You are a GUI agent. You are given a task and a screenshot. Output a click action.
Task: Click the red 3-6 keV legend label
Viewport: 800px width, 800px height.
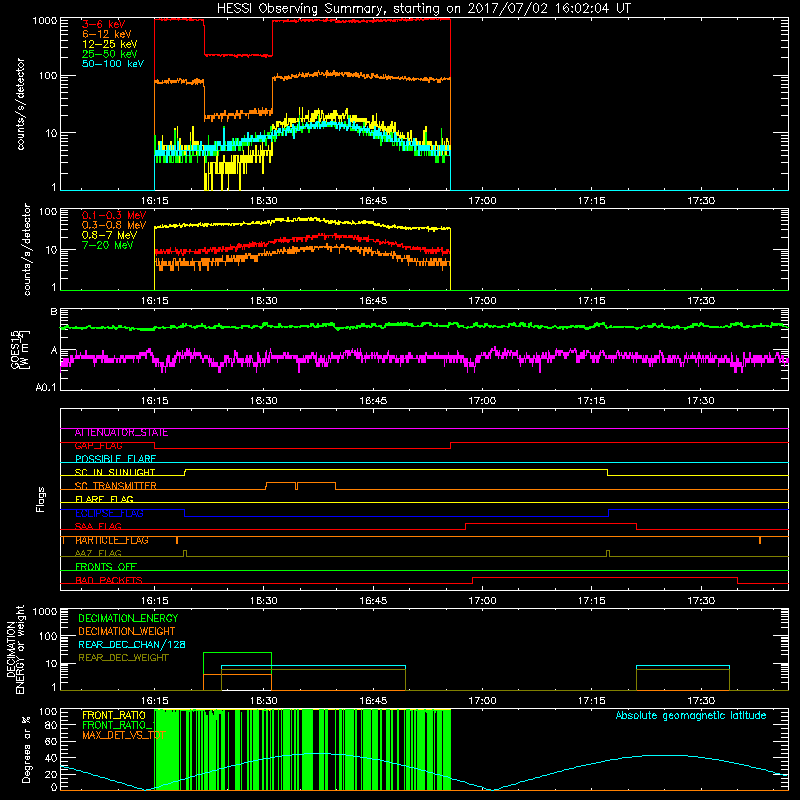[103, 24]
